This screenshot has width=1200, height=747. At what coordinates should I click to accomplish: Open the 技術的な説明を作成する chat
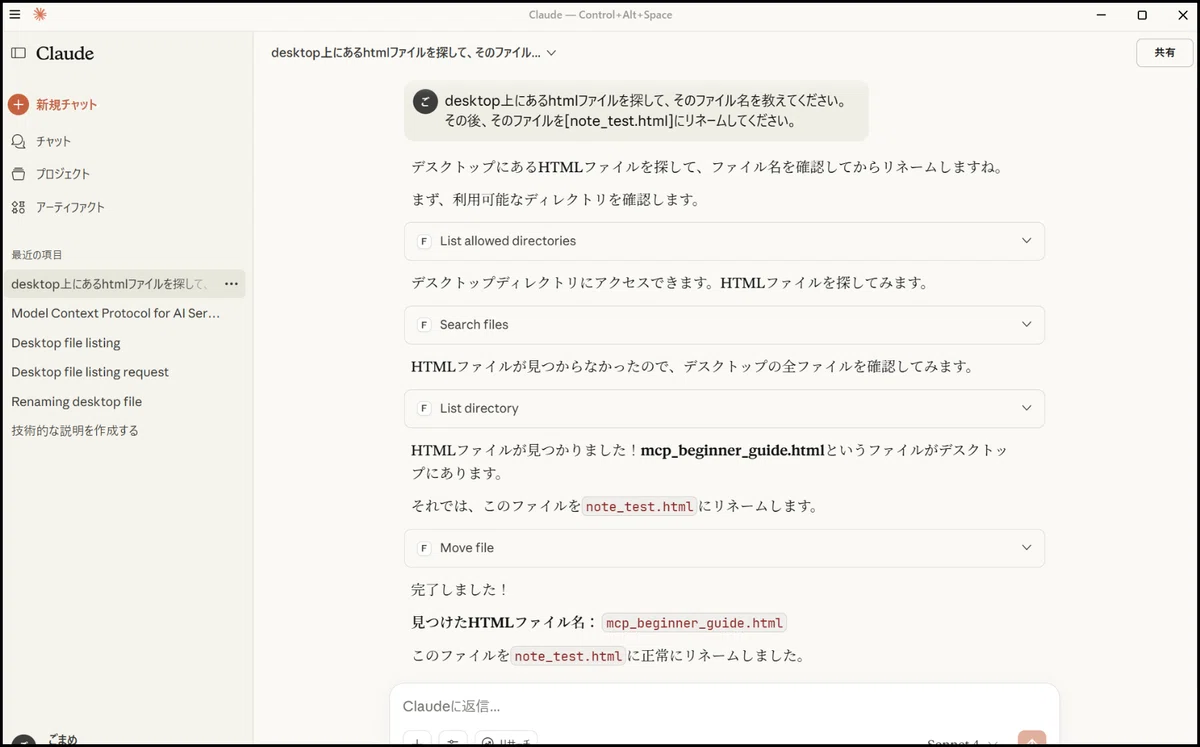pyautogui.click(x=75, y=431)
